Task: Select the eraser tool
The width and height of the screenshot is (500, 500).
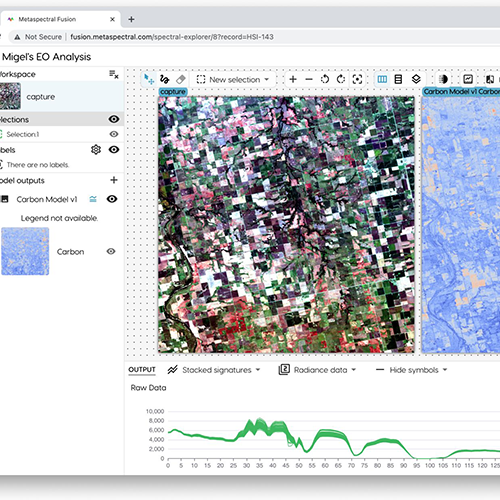Action: [x=180, y=79]
